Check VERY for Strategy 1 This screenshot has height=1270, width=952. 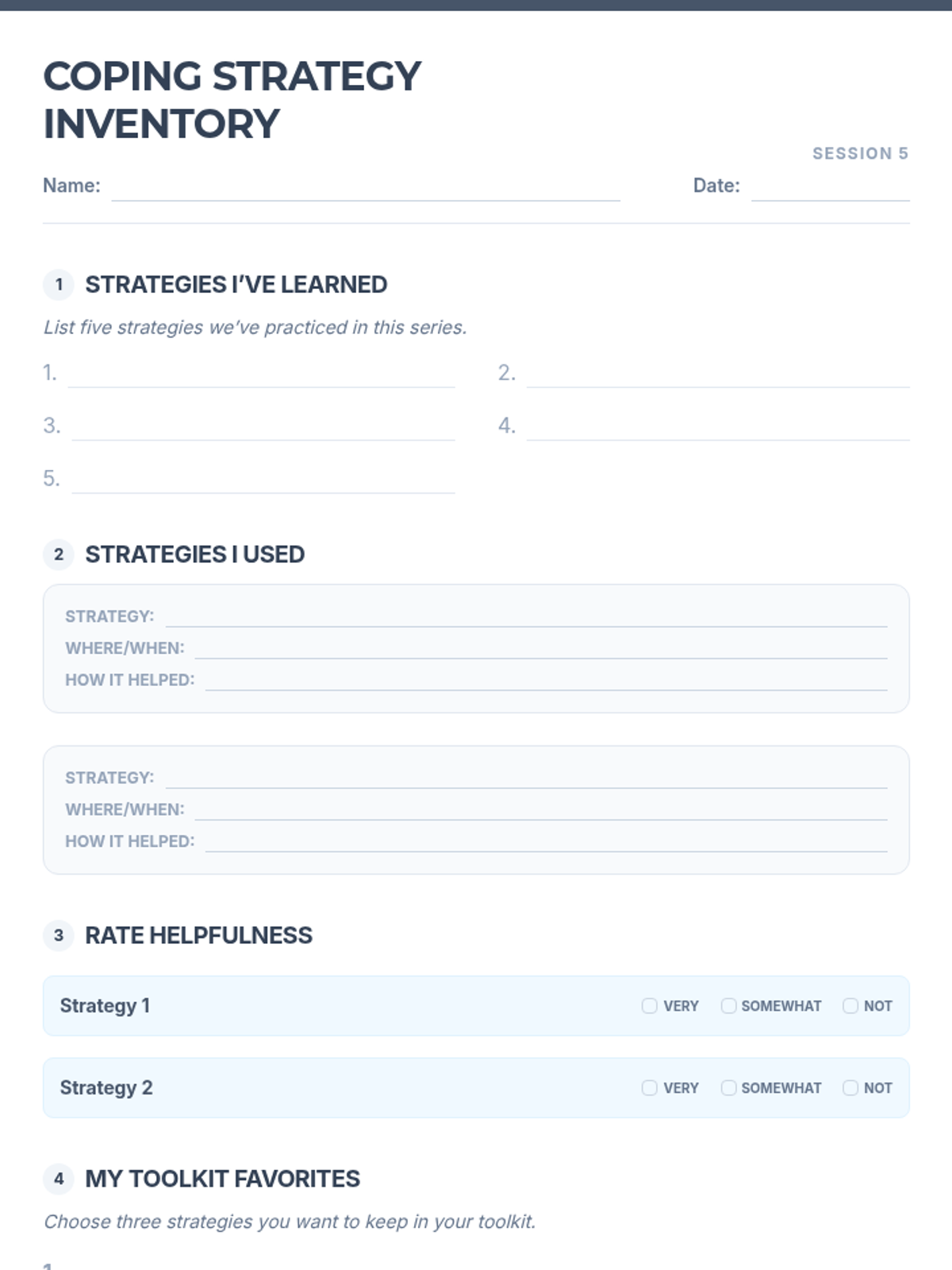[650, 1006]
